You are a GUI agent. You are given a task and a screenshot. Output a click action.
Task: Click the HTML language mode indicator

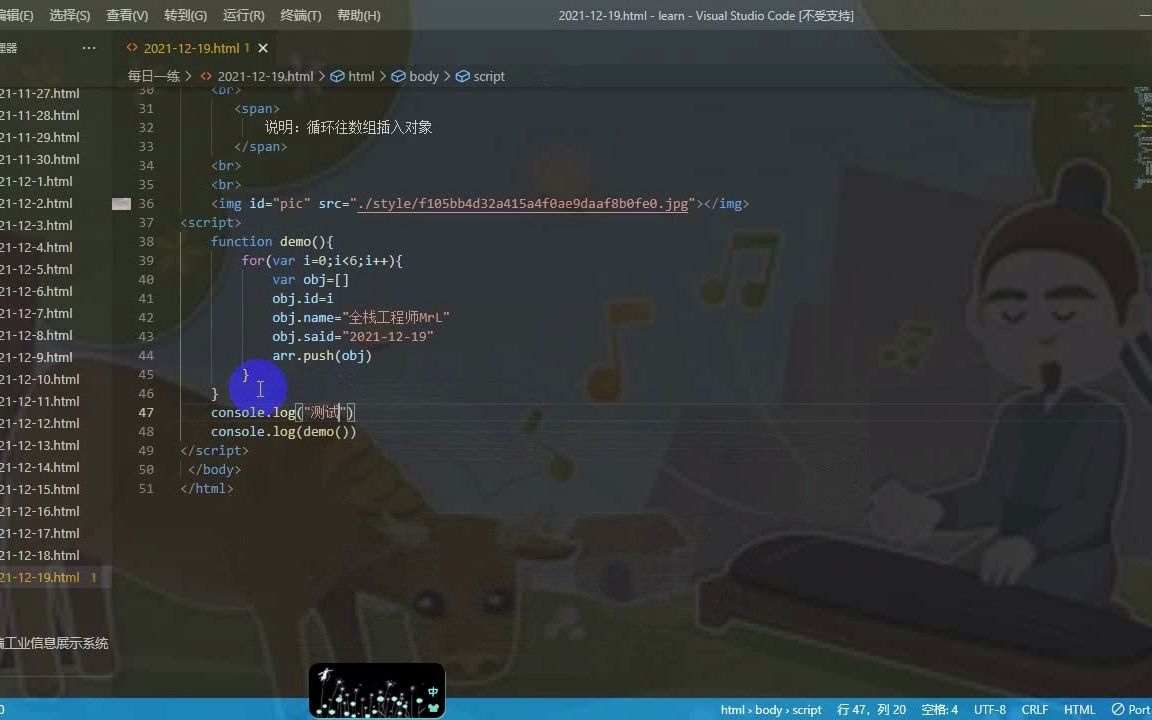click(x=1080, y=710)
